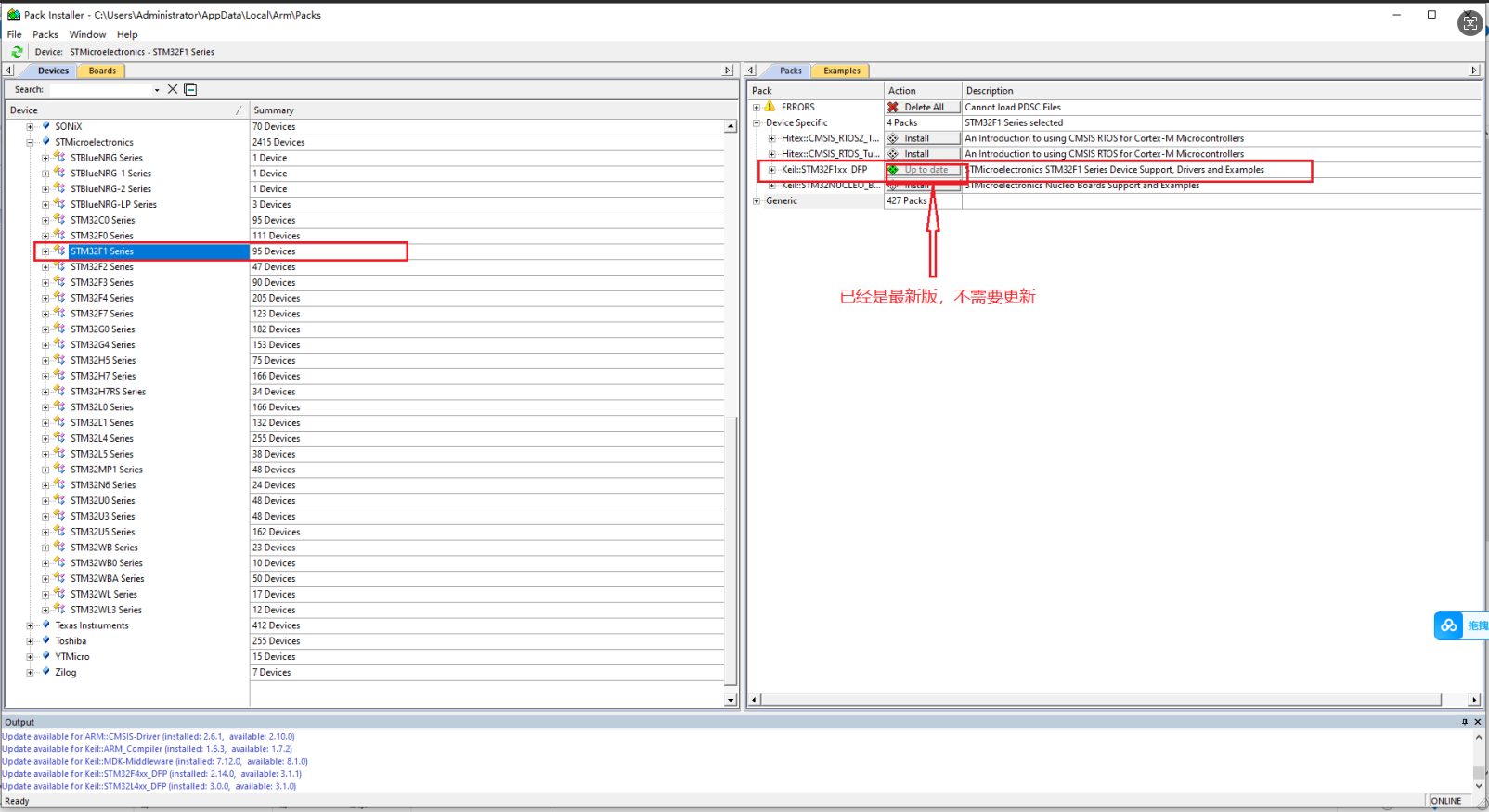The height and width of the screenshot is (812, 1489).
Task: Expand the STM32F1 Series node
Action: pyautogui.click(x=45, y=251)
